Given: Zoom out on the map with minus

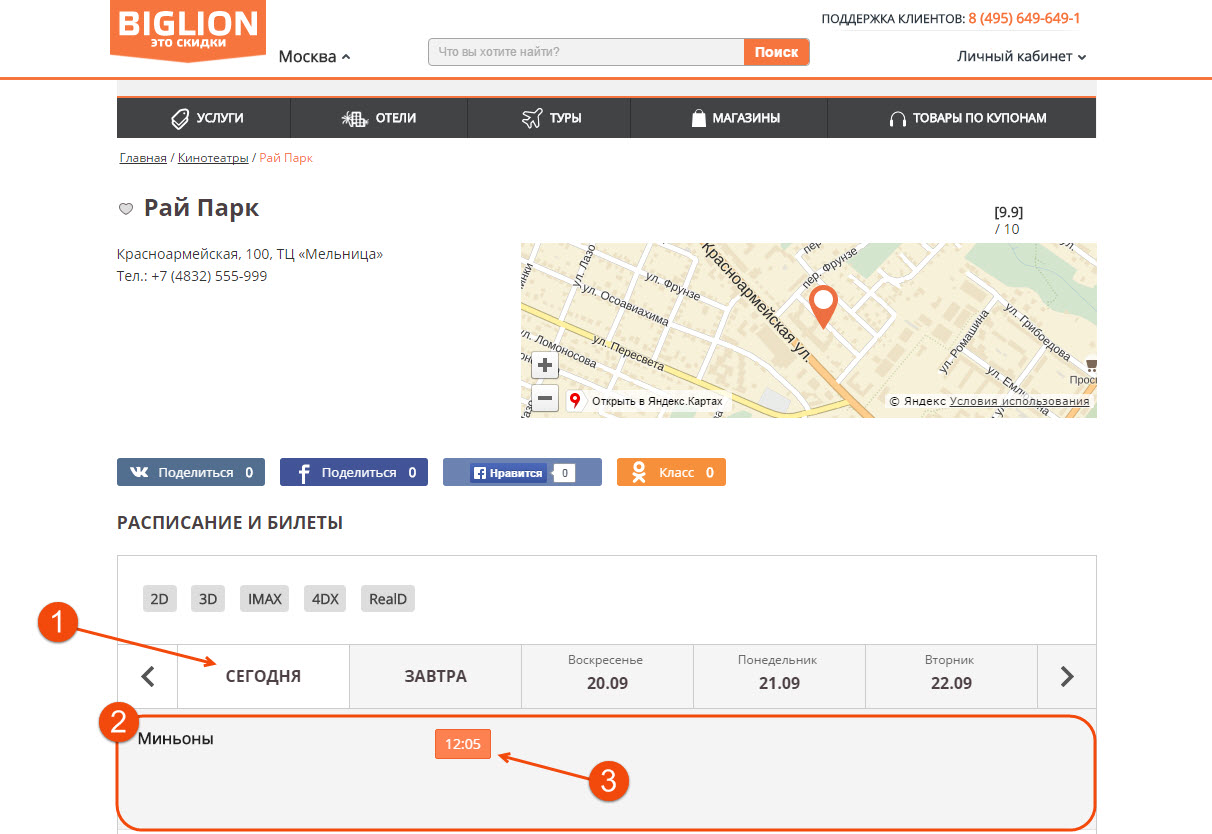Looking at the screenshot, I should click(x=544, y=399).
